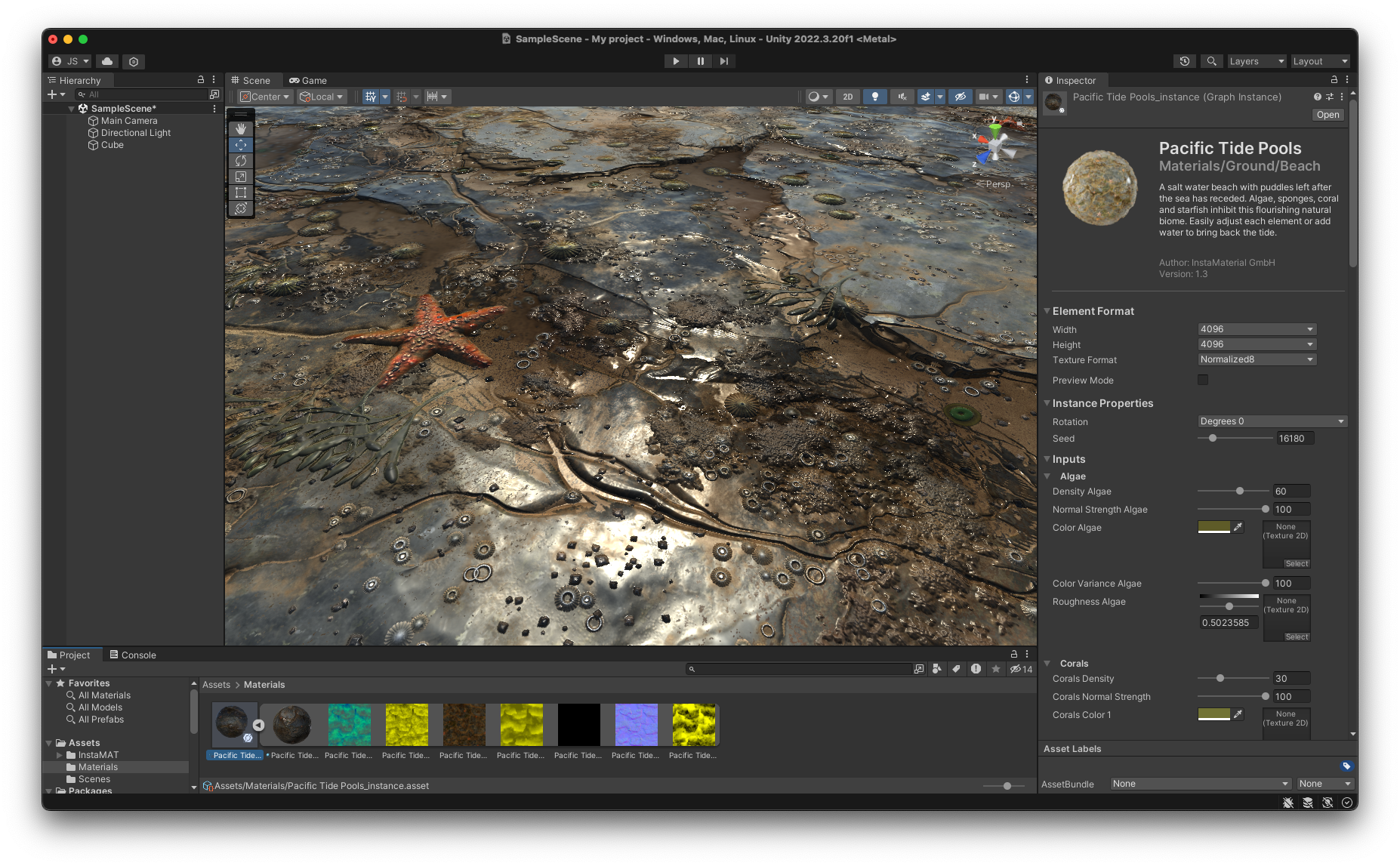Toggle hidden packages visibility count (14)
Screen dimensions: 1400x866
click(1022, 669)
